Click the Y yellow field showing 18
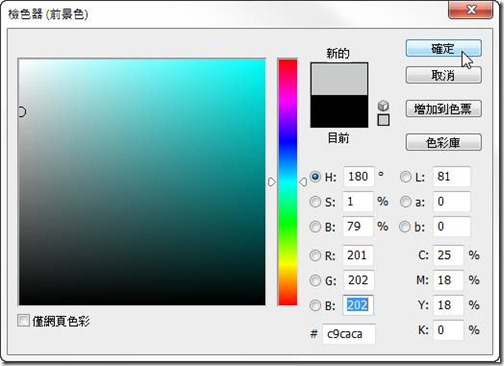Screen dimensions: 504x366 pos(448,305)
